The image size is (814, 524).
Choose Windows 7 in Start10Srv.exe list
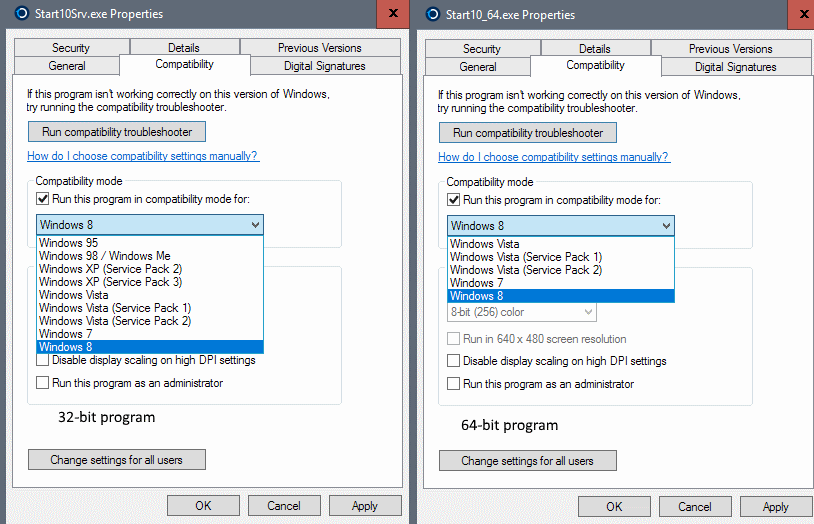pyautogui.click(x=150, y=334)
